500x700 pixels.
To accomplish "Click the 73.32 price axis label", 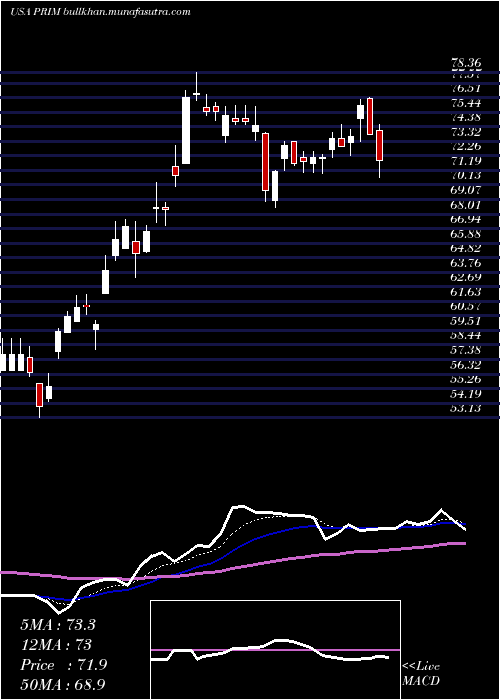I will tap(466, 132).
